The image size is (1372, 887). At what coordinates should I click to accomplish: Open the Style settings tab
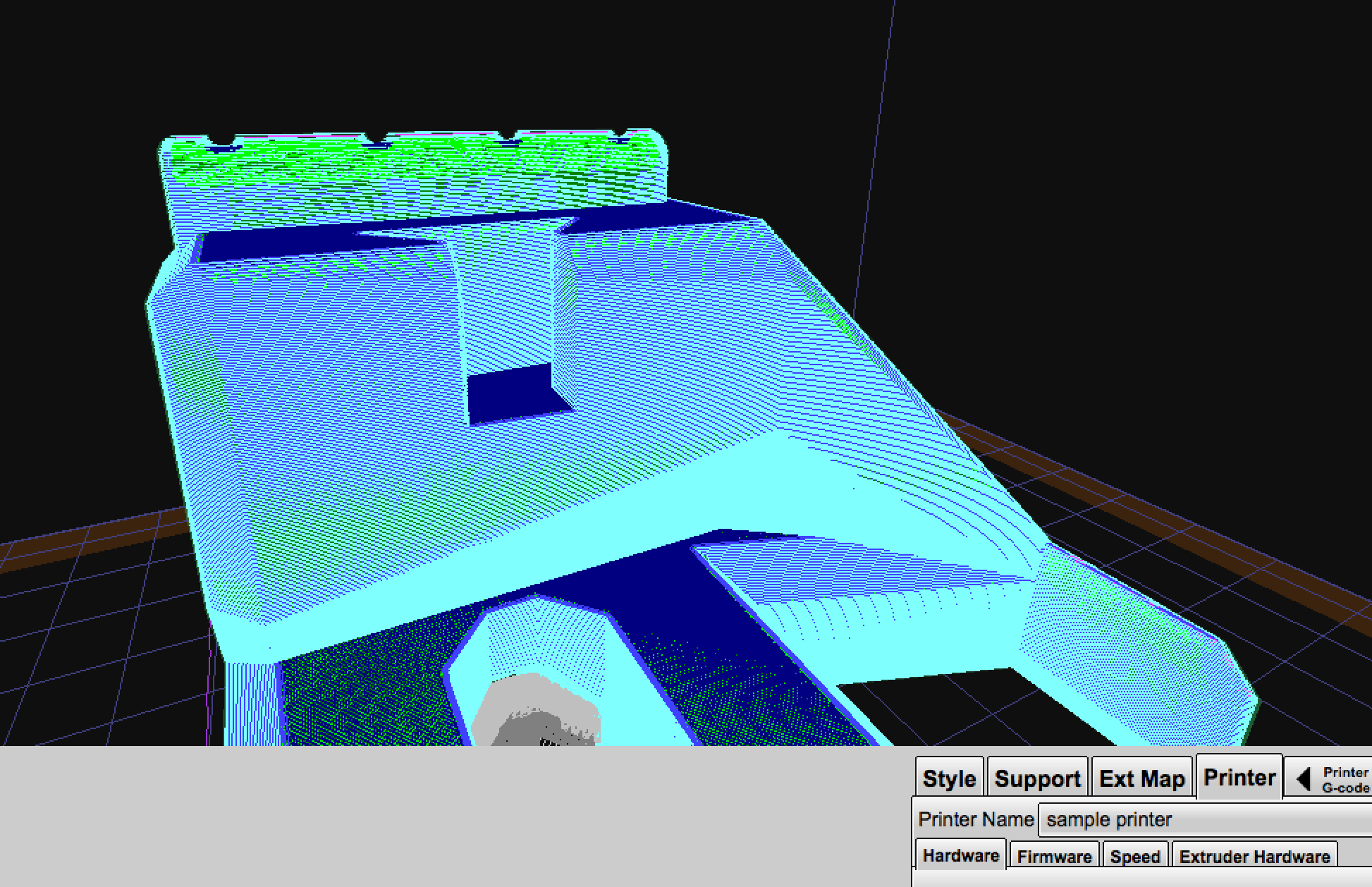point(949,778)
